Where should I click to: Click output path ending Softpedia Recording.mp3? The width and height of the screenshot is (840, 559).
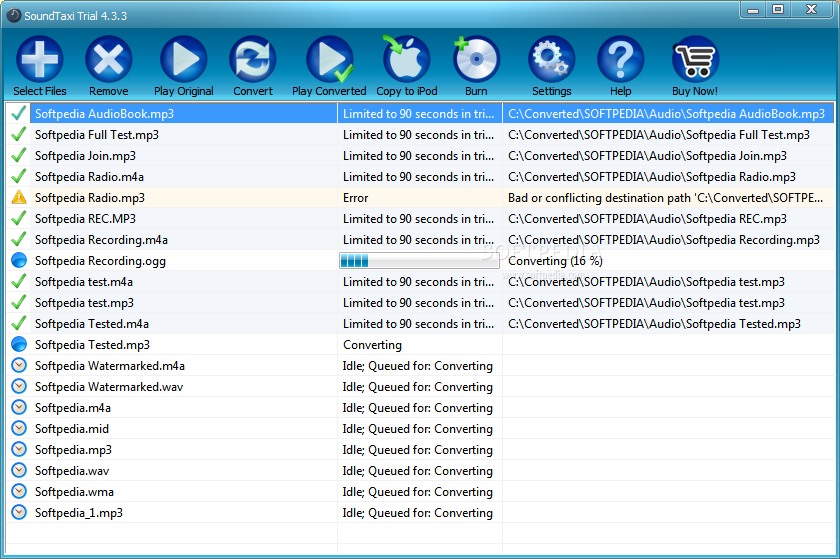(x=664, y=240)
